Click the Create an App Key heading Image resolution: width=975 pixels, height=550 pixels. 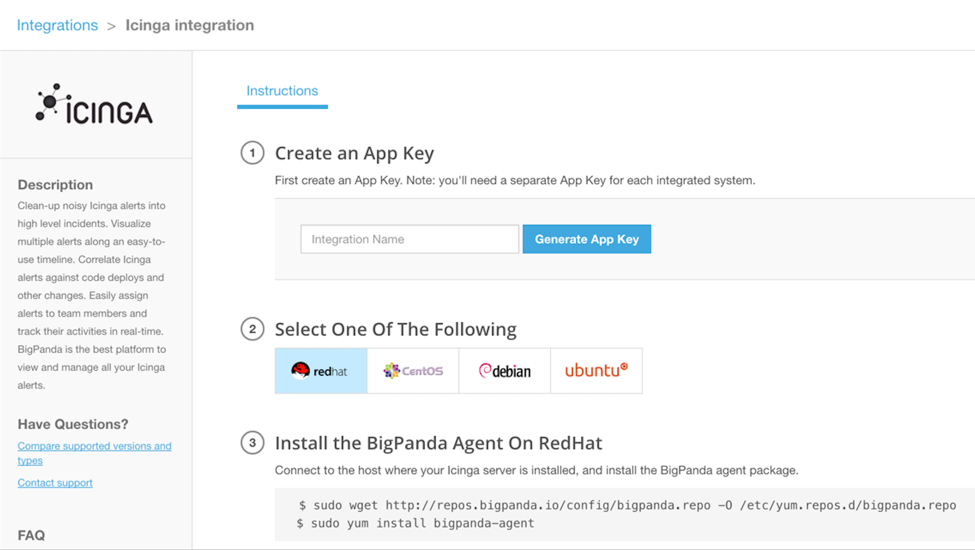[x=354, y=154]
